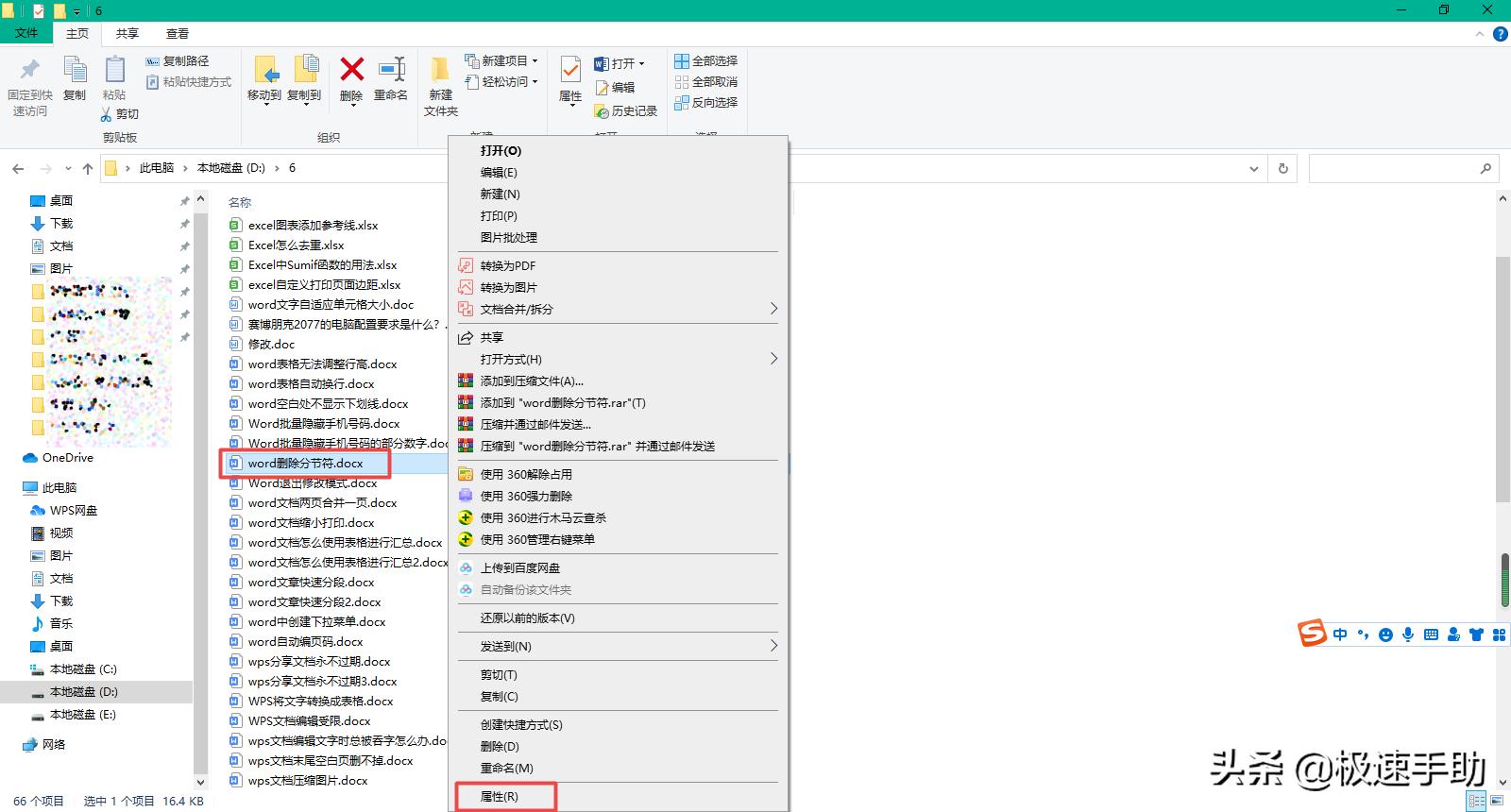This screenshot has width=1511, height=812.
Task: Choose Create Shortcut in context menu
Action: (x=619, y=724)
